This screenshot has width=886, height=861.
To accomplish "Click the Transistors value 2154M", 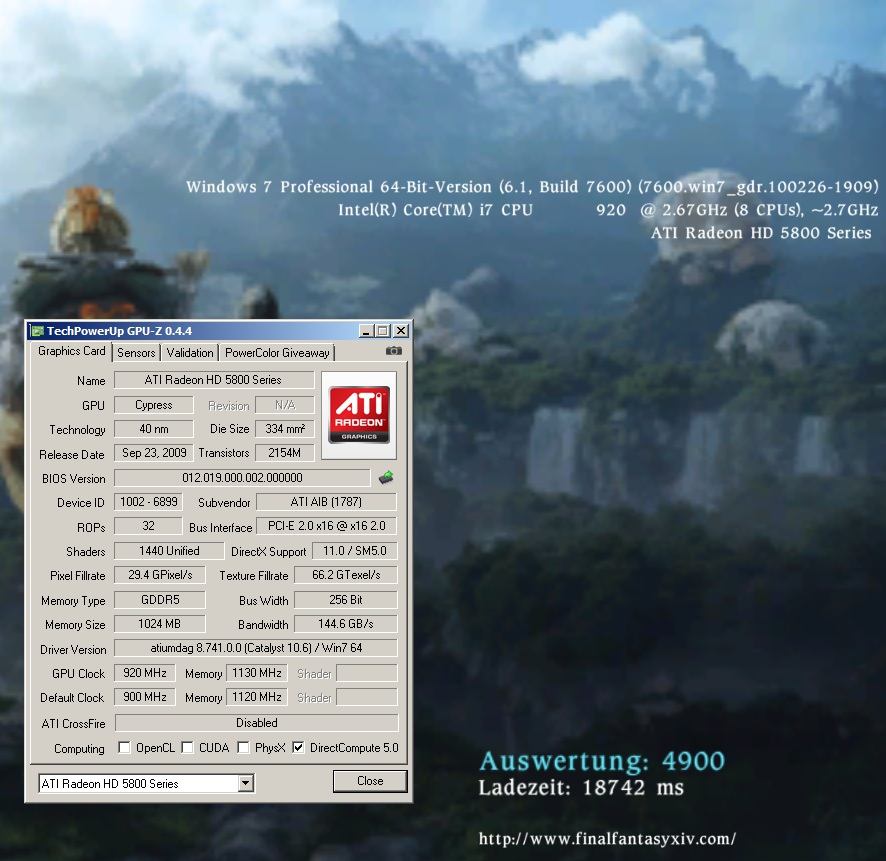I will 285,453.
